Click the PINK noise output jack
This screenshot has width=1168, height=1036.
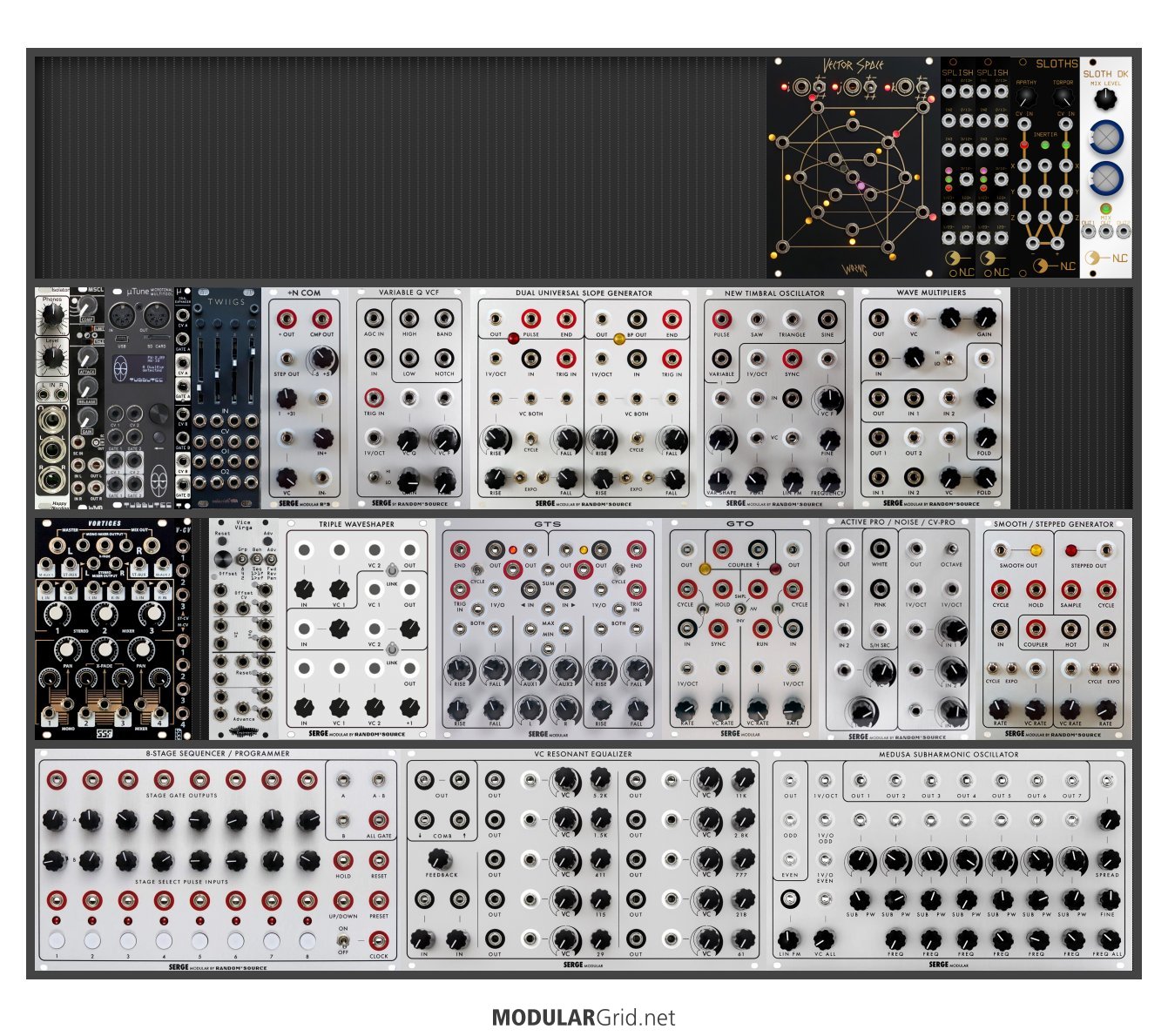tap(880, 589)
